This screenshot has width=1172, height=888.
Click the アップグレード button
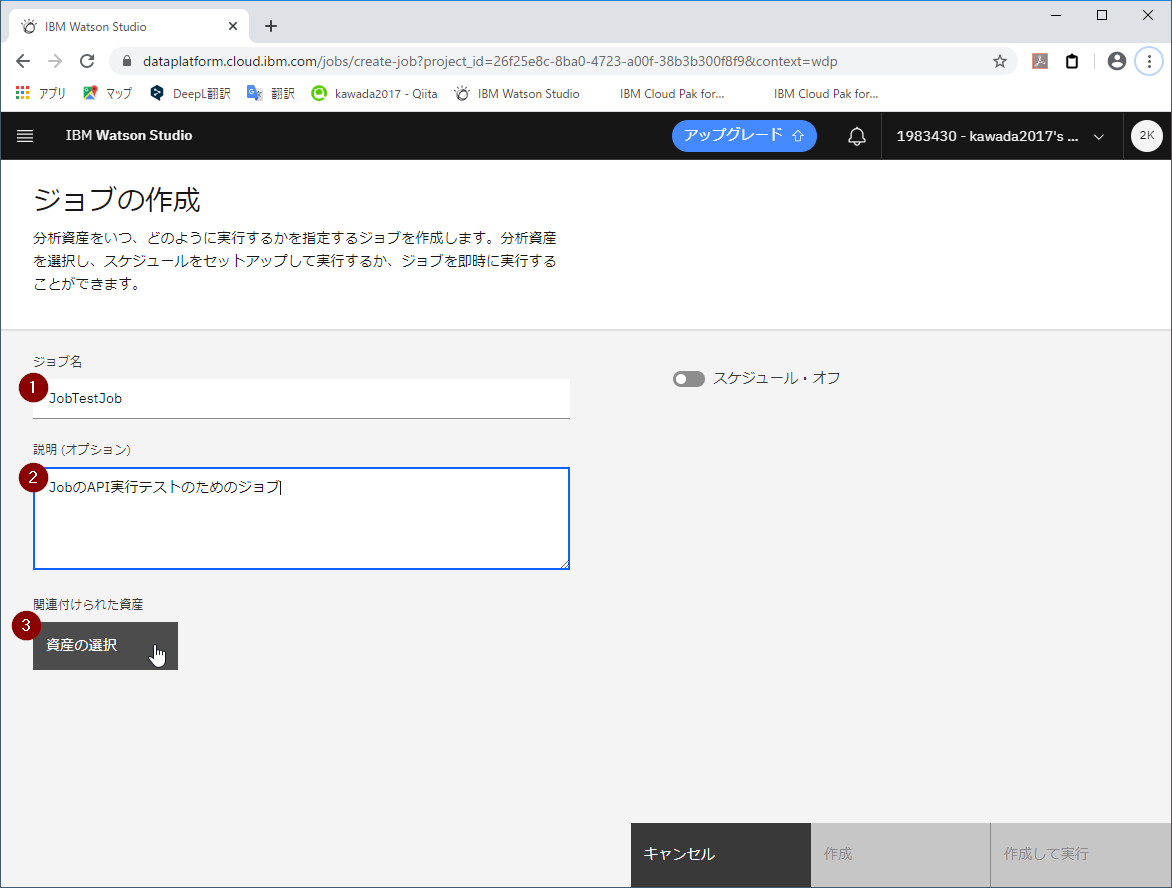(744, 136)
